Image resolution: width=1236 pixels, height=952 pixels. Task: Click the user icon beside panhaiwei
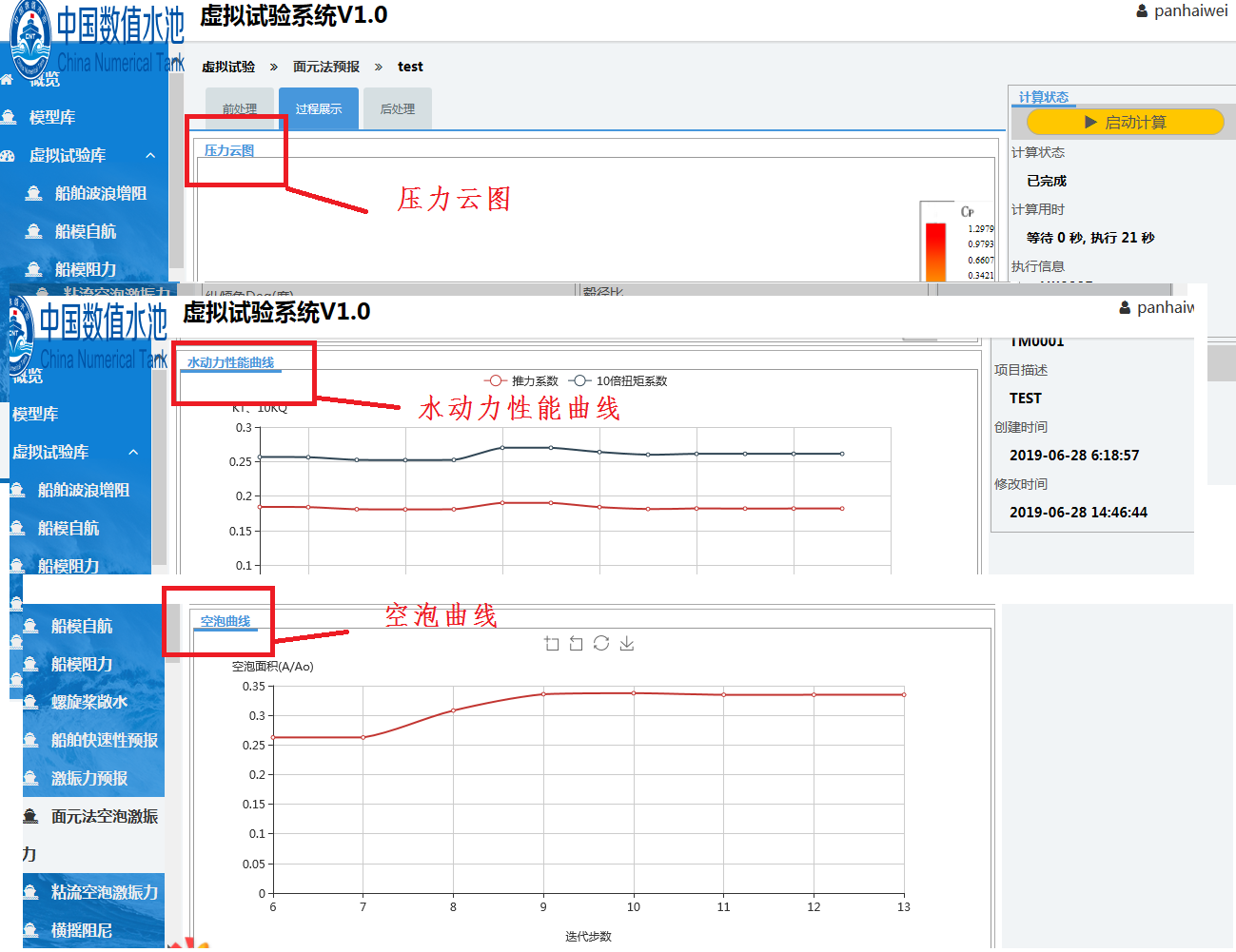pyautogui.click(x=1142, y=11)
